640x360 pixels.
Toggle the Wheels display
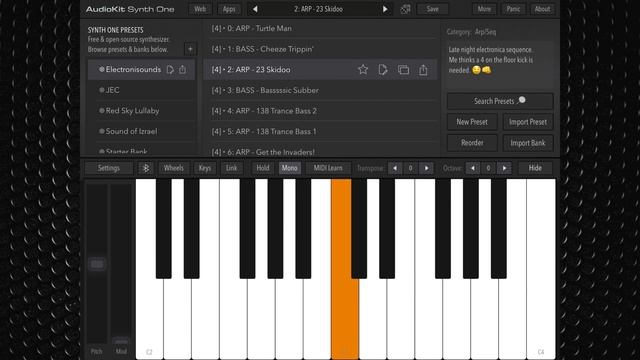click(173, 168)
